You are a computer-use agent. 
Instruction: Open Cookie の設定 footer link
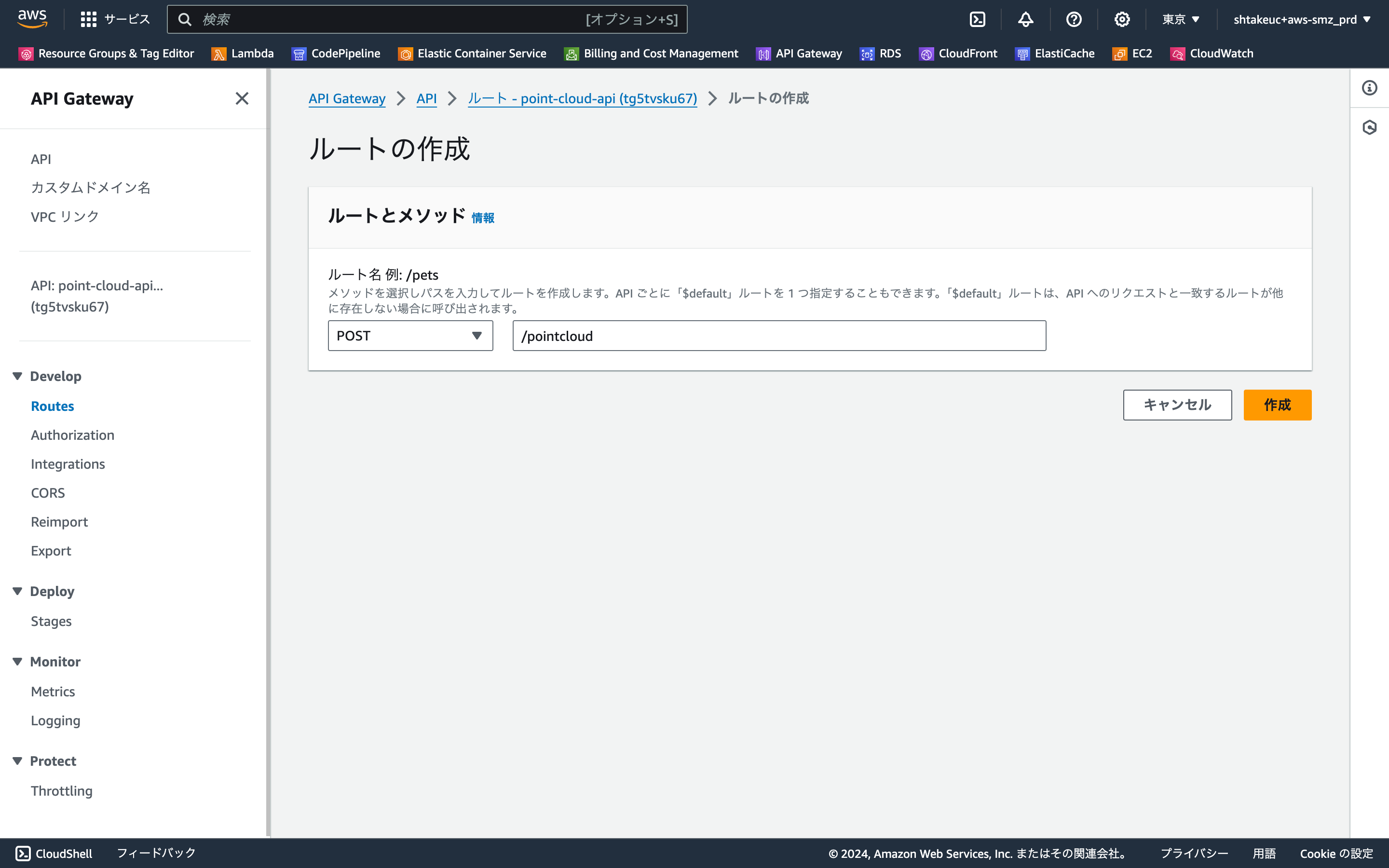pyautogui.click(x=1336, y=854)
